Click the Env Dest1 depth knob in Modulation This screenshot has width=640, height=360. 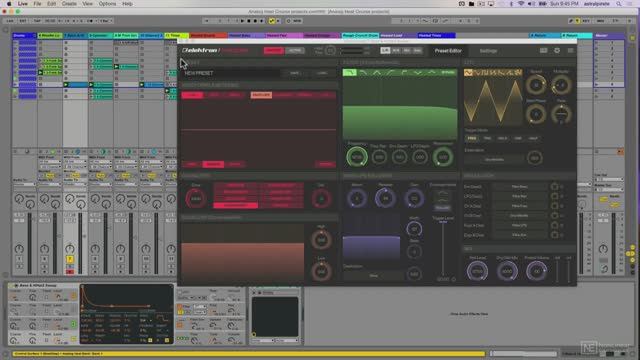tap(554, 187)
